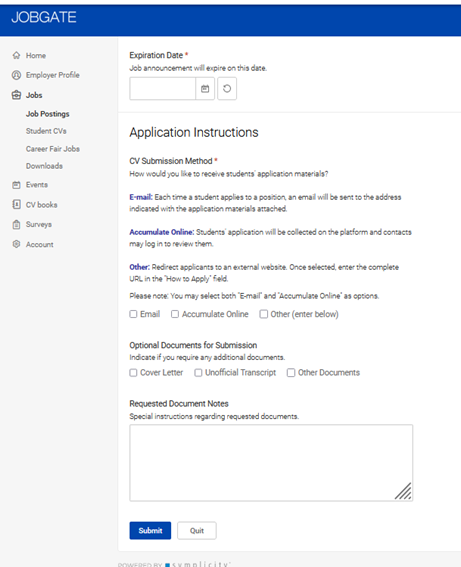Go to Job Postings submenu
Image resolution: width=461 pixels, height=567 pixels.
(x=47, y=114)
